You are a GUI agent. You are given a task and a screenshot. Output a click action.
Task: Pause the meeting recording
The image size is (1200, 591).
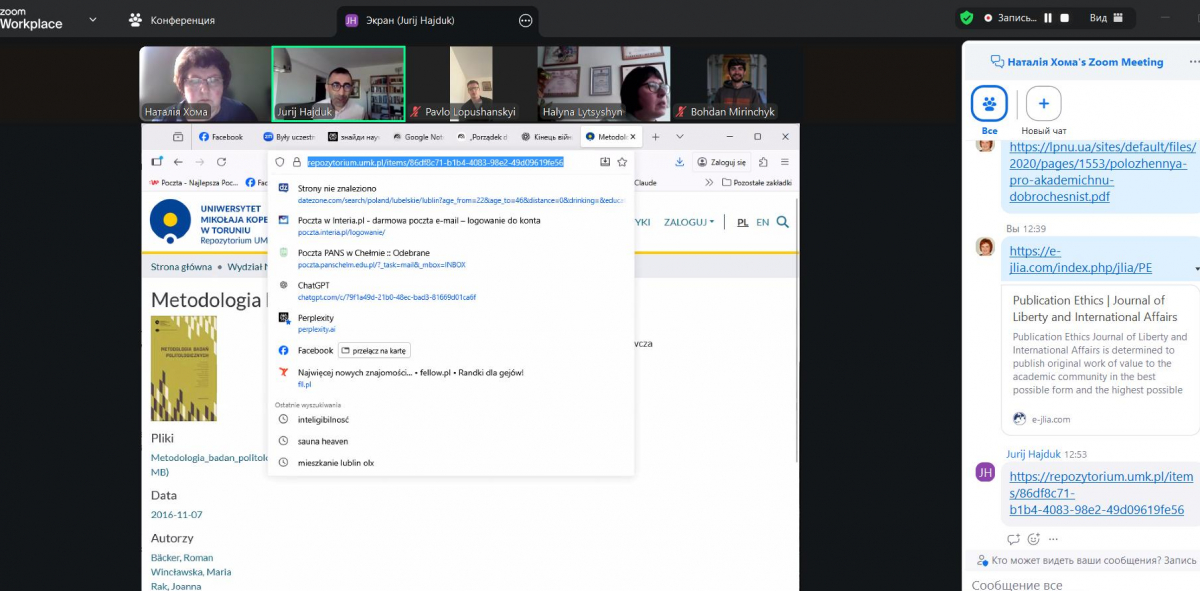point(1048,18)
